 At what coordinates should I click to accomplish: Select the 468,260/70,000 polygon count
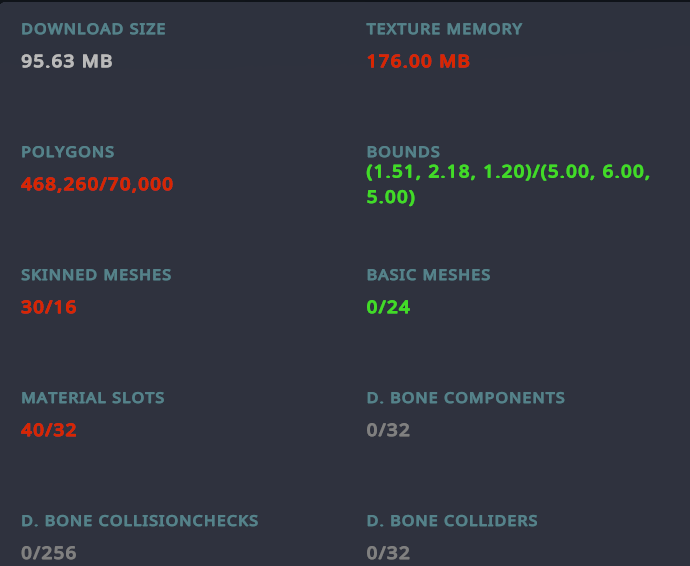[97, 184]
